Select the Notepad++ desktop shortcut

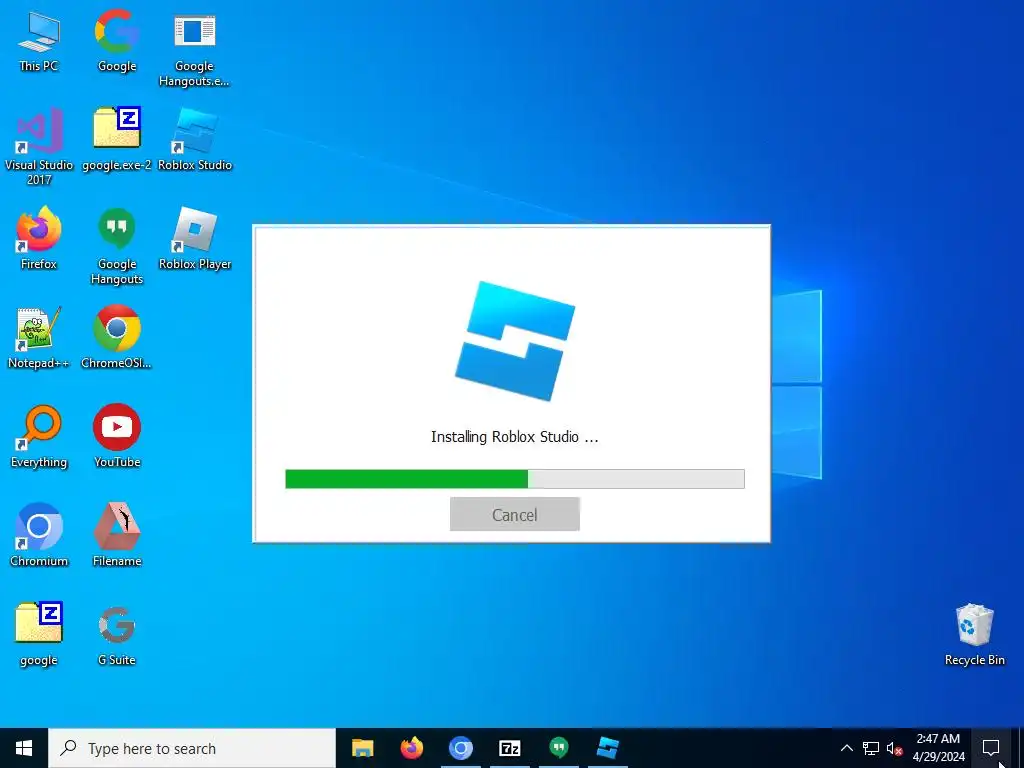point(39,338)
